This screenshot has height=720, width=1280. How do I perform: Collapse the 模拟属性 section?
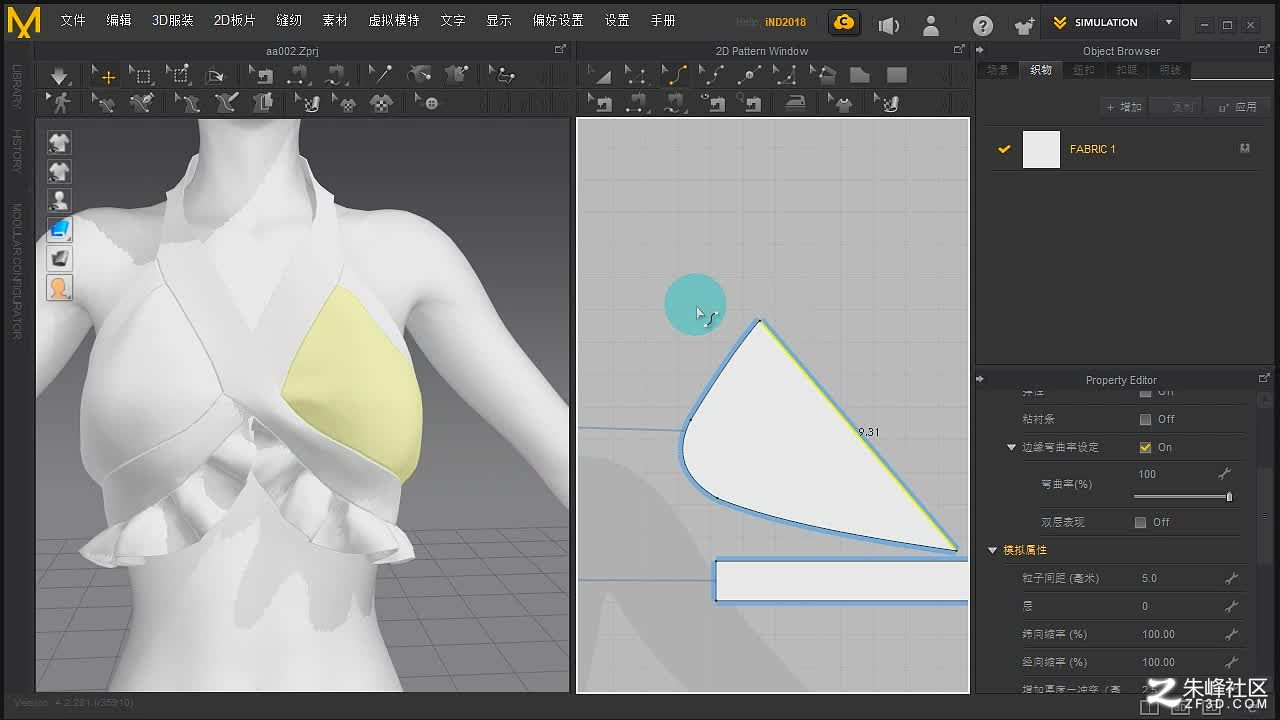993,550
